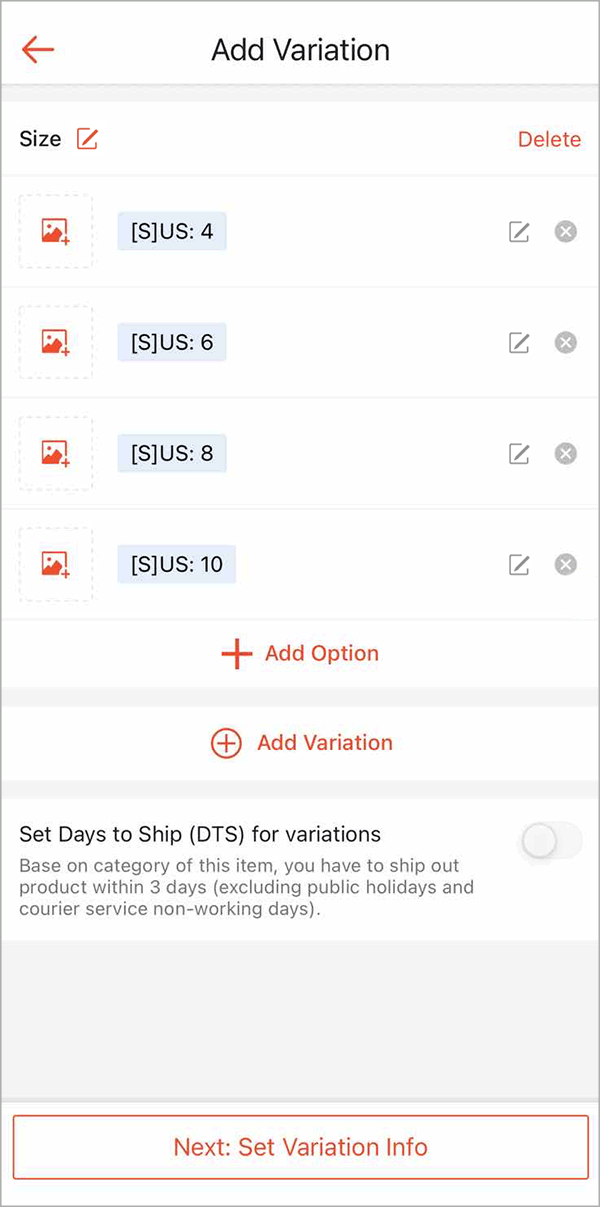Image resolution: width=600 pixels, height=1207 pixels.
Task: Edit the Size variation name with pencil icon
Action: pos(86,138)
